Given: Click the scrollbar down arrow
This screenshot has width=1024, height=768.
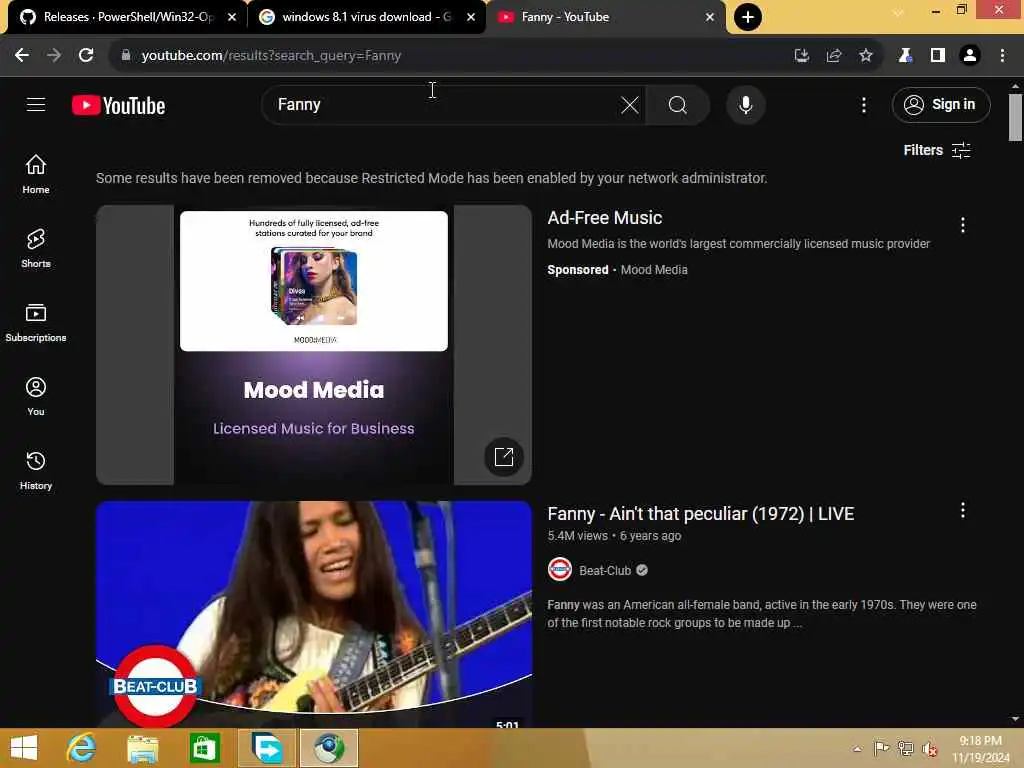Looking at the screenshot, I should [1015, 719].
